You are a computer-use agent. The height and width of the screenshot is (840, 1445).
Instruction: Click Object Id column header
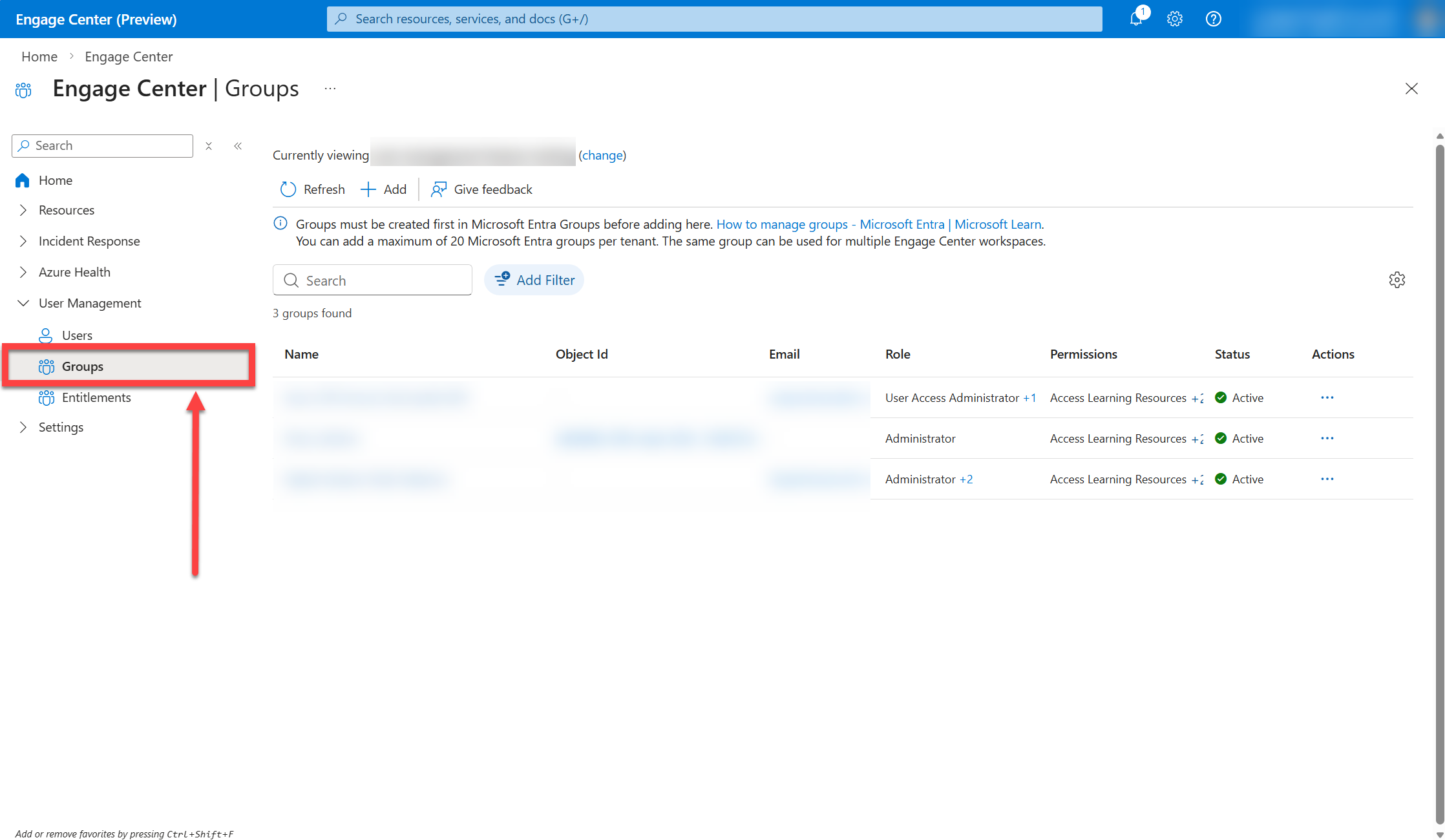[582, 354]
